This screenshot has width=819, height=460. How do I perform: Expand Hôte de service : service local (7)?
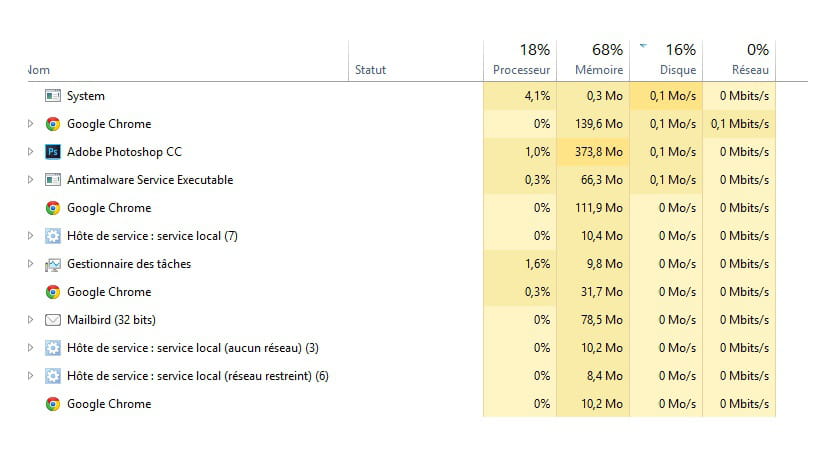30,236
